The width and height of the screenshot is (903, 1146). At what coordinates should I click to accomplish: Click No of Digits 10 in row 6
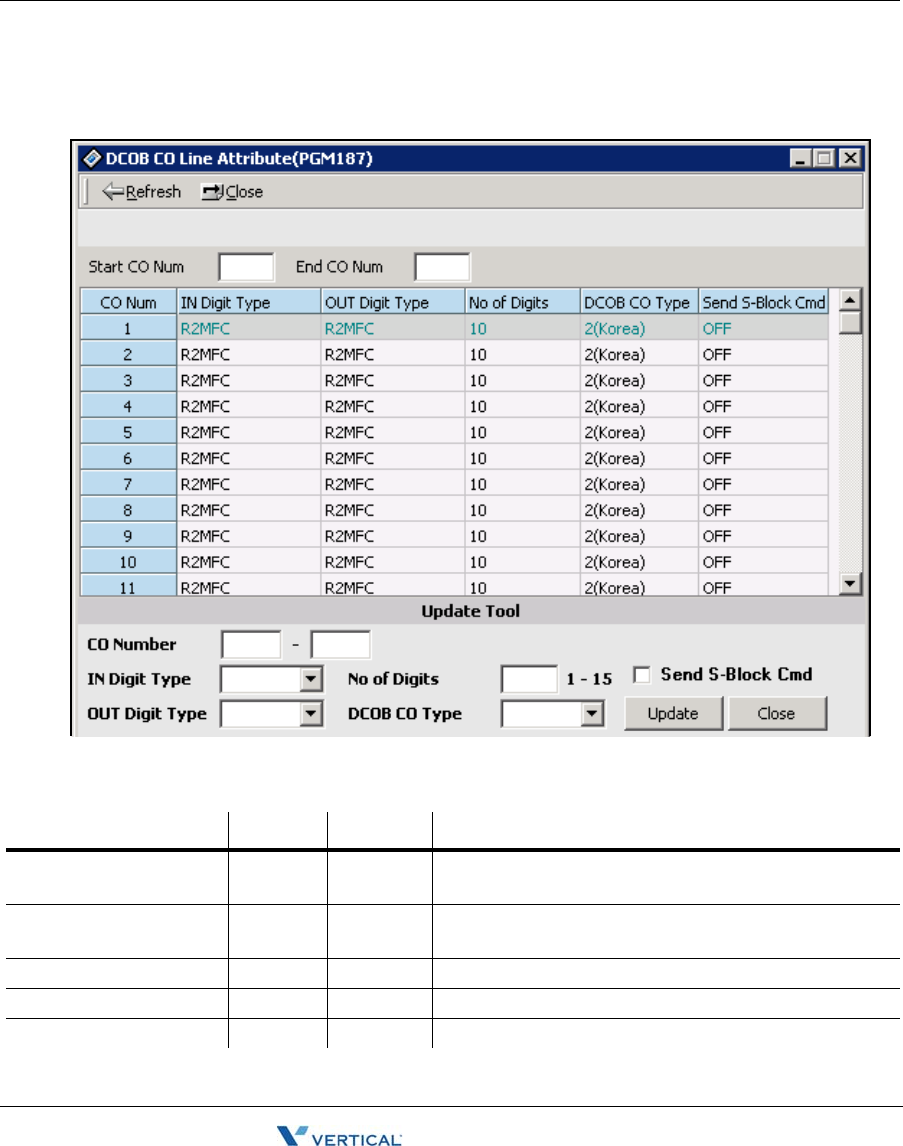click(x=523, y=458)
